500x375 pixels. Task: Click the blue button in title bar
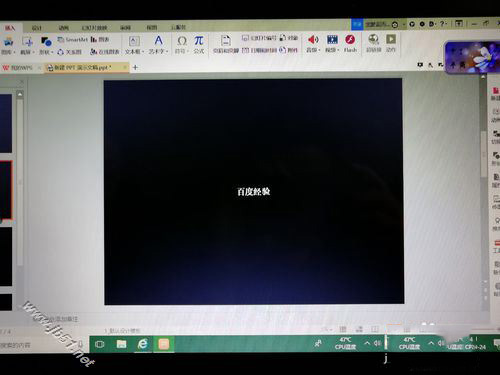pyautogui.click(x=357, y=24)
